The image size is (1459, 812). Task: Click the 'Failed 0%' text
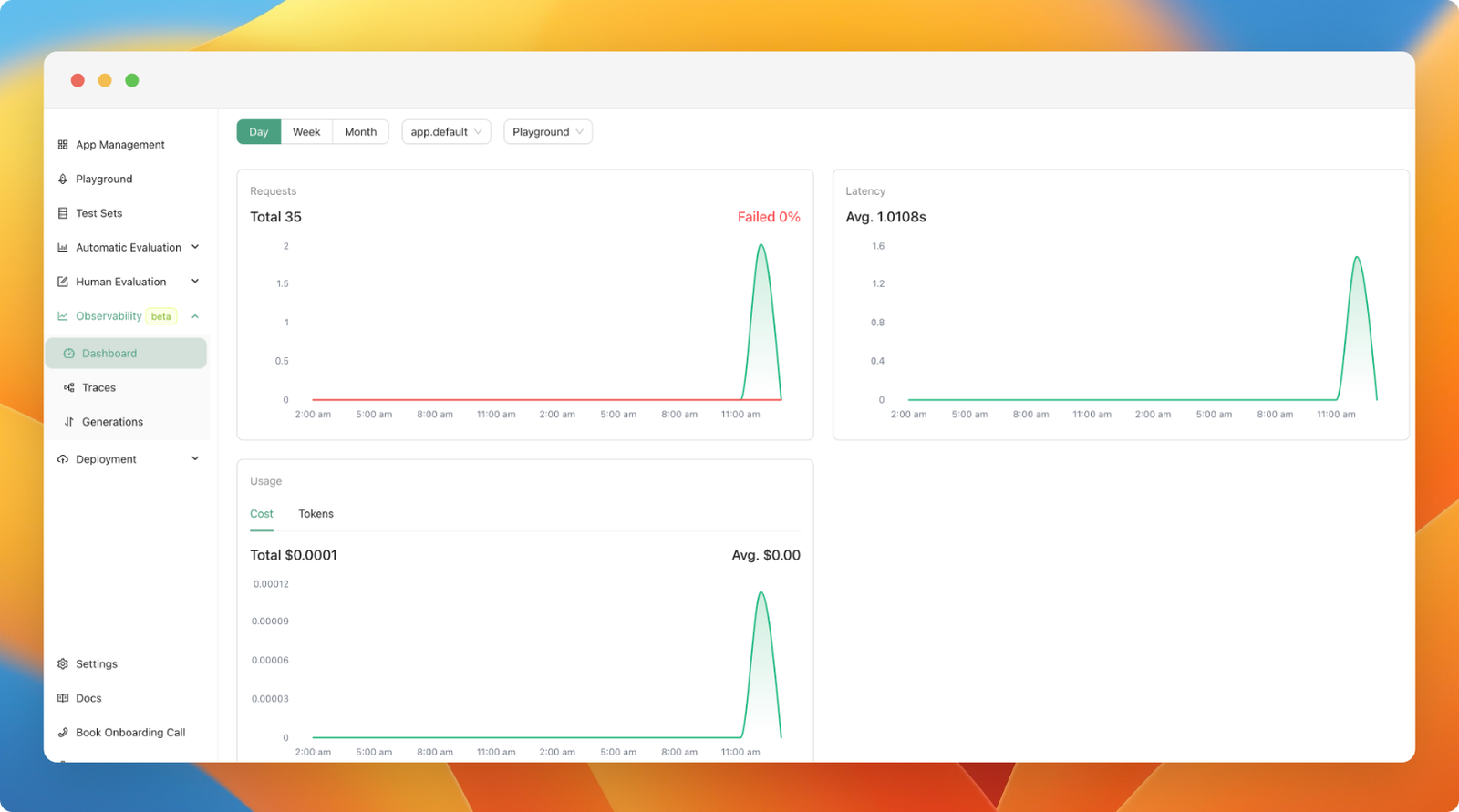coord(769,217)
